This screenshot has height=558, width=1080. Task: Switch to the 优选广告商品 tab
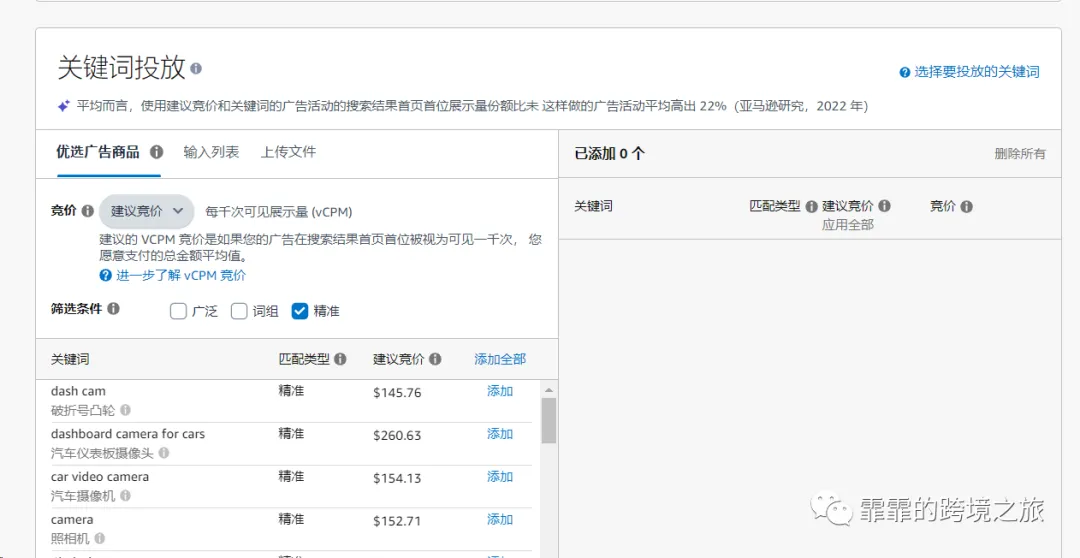(98, 152)
